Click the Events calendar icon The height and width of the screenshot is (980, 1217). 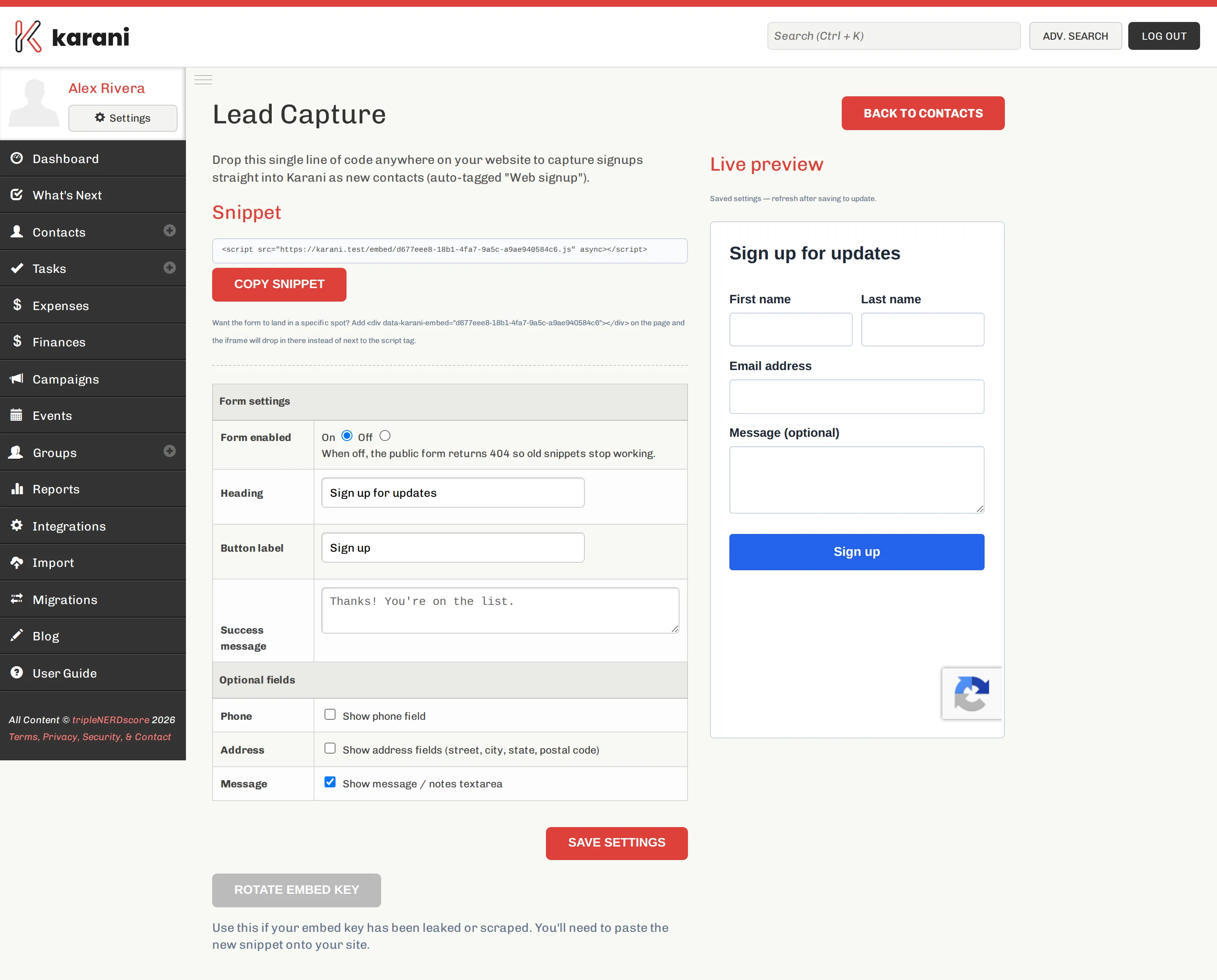pos(17,415)
